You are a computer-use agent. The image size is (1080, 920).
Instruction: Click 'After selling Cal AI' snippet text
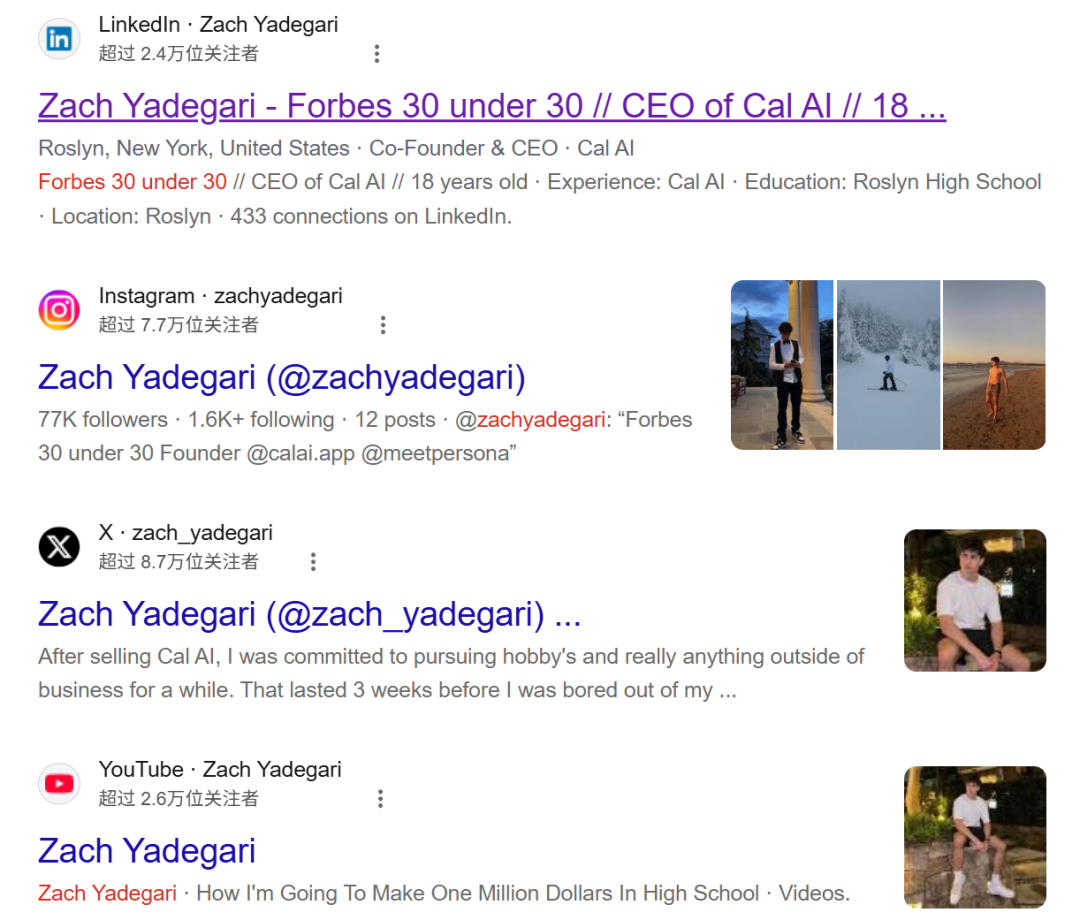tap(129, 656)
